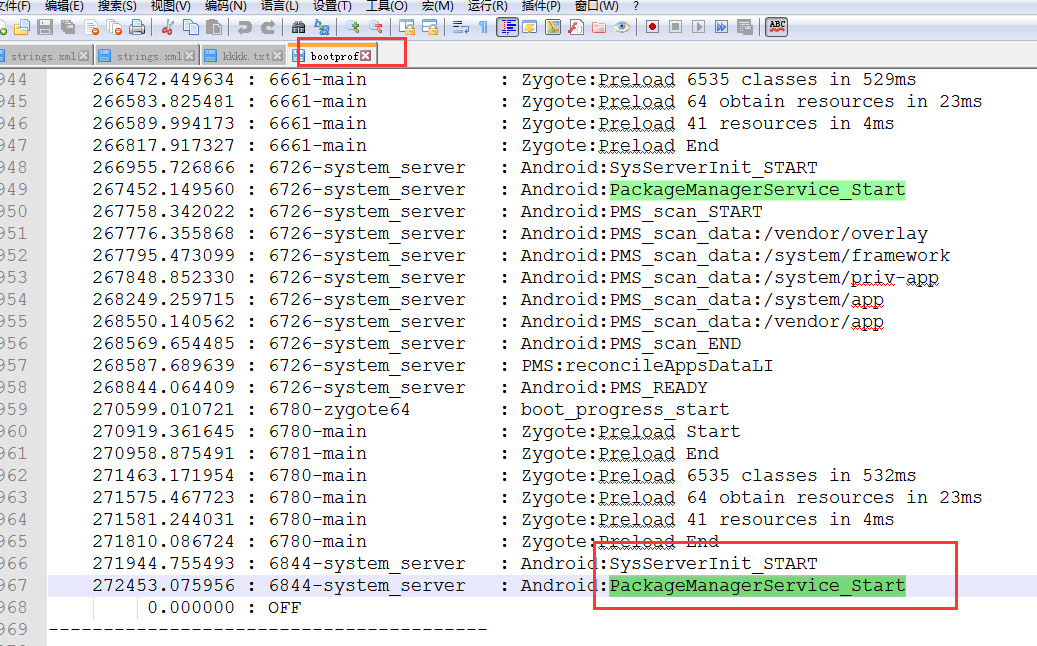Image resolution: width=1037 pixels, height=646 pixels.
Task: Toggle word wrap
Action: (x=460, y=27)
